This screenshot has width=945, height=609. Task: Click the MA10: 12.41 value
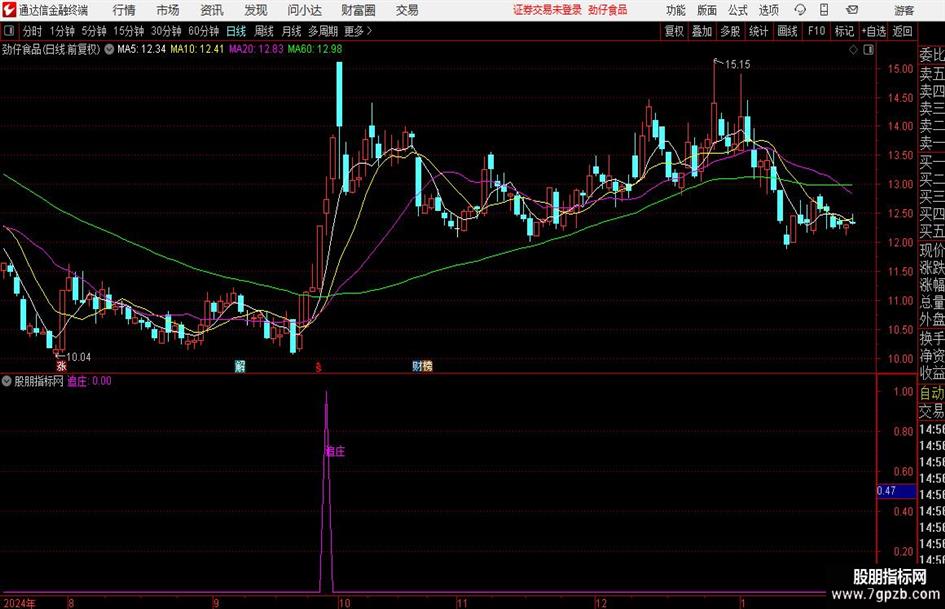coord(197,49)
